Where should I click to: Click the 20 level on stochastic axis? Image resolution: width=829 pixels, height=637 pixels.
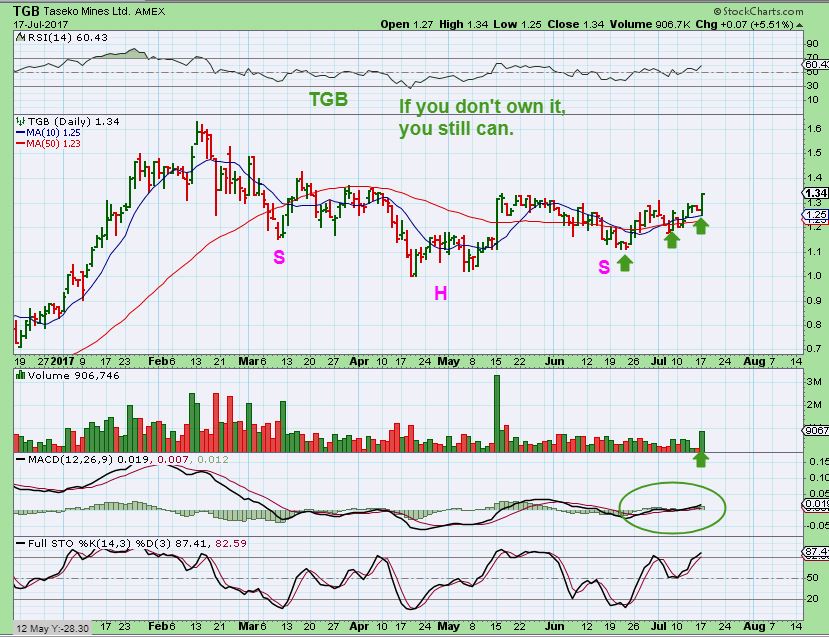(x=813, y=599)
